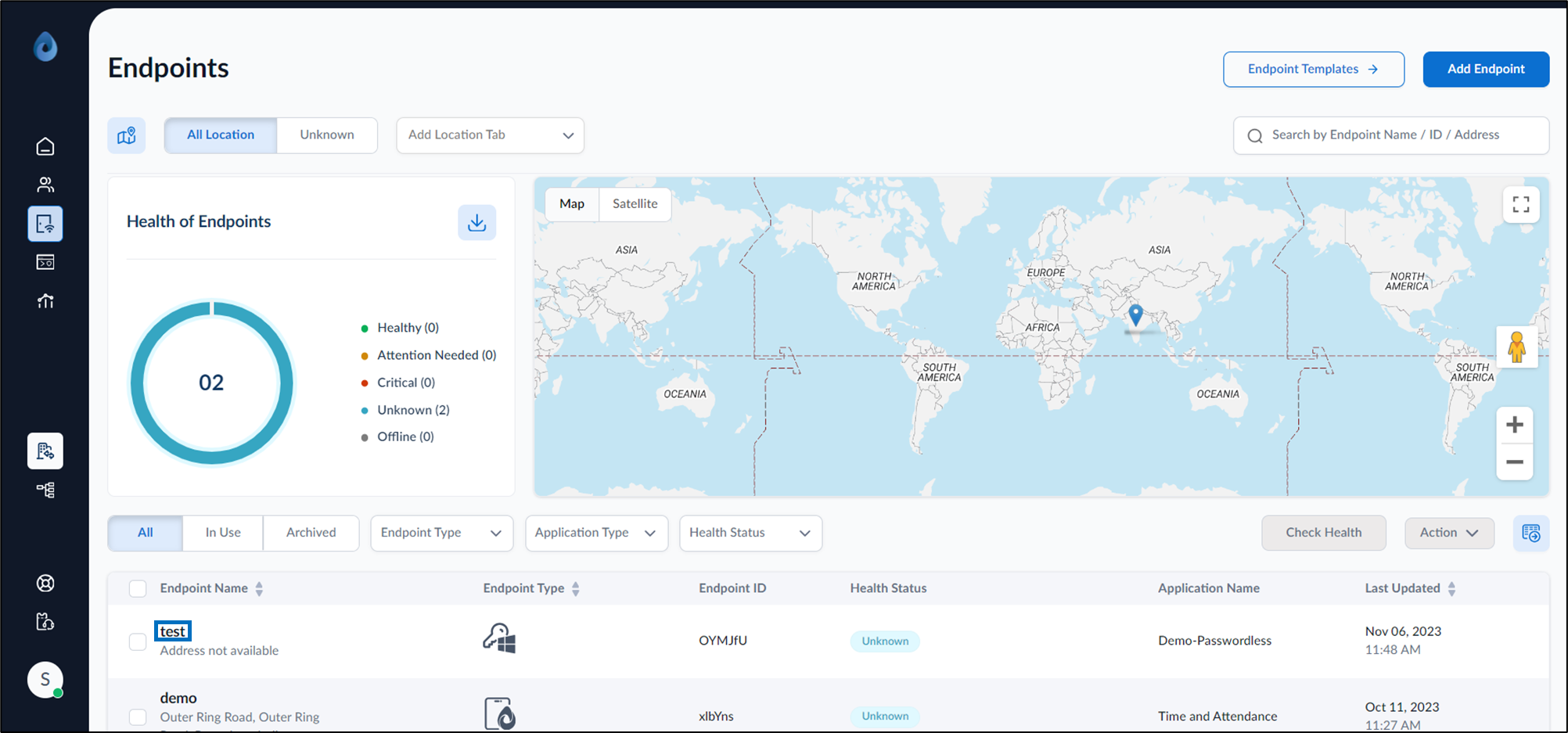This screenshot has height=733, width=1568.
Task: Open the test endpoint link
Action: tap(173, 631)
